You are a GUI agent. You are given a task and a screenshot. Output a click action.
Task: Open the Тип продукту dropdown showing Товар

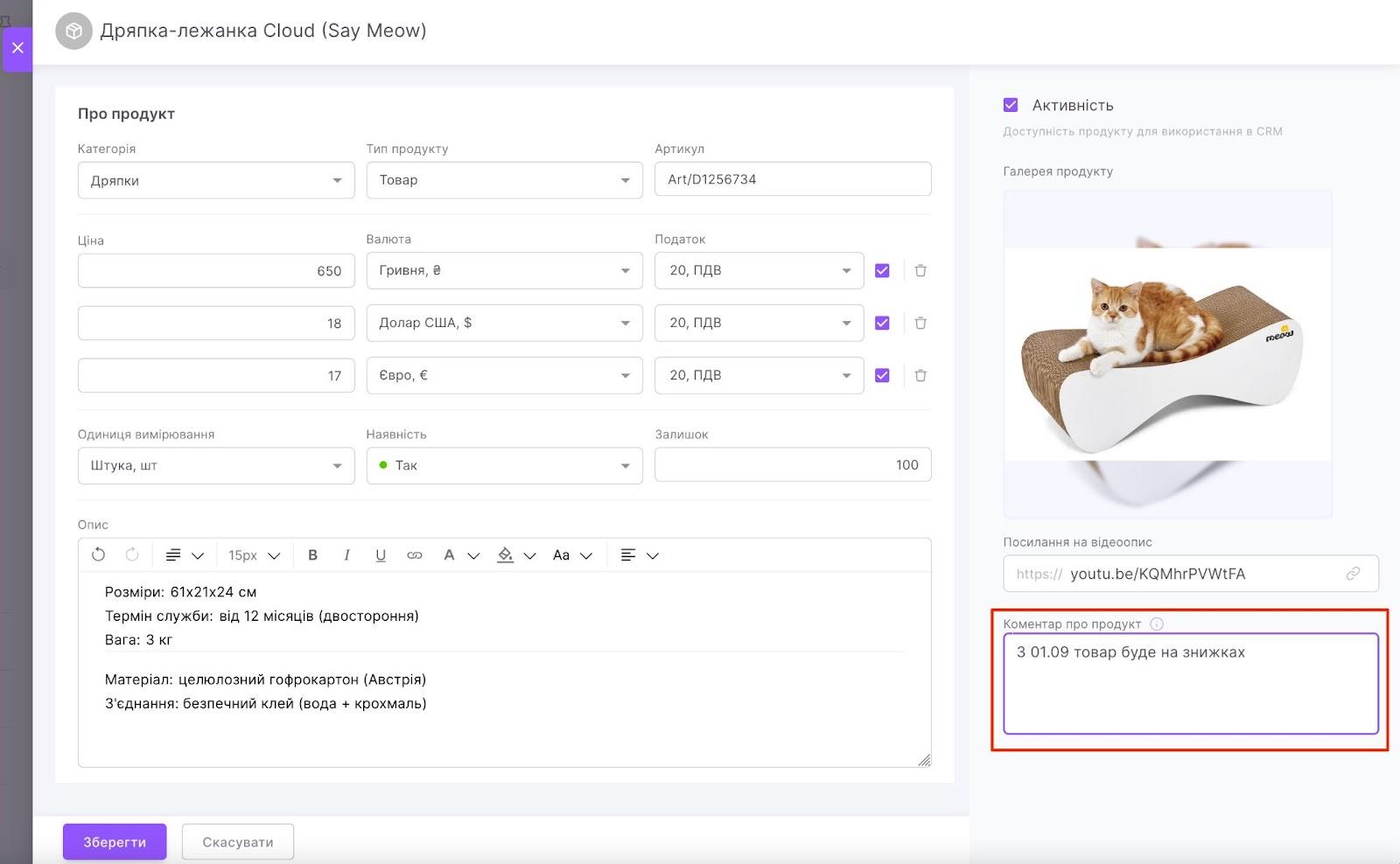pos(504,180)
